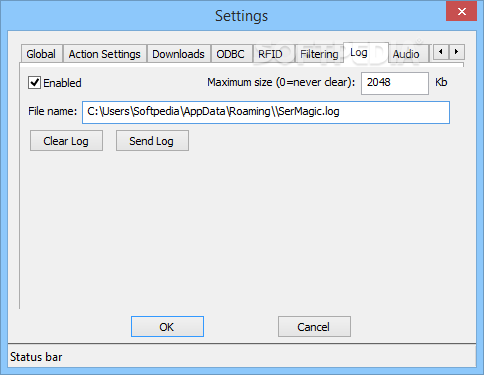Click the Maximum size field showing 2048
Viewport: 484px width, 375px height.
[x=395, y=83]
